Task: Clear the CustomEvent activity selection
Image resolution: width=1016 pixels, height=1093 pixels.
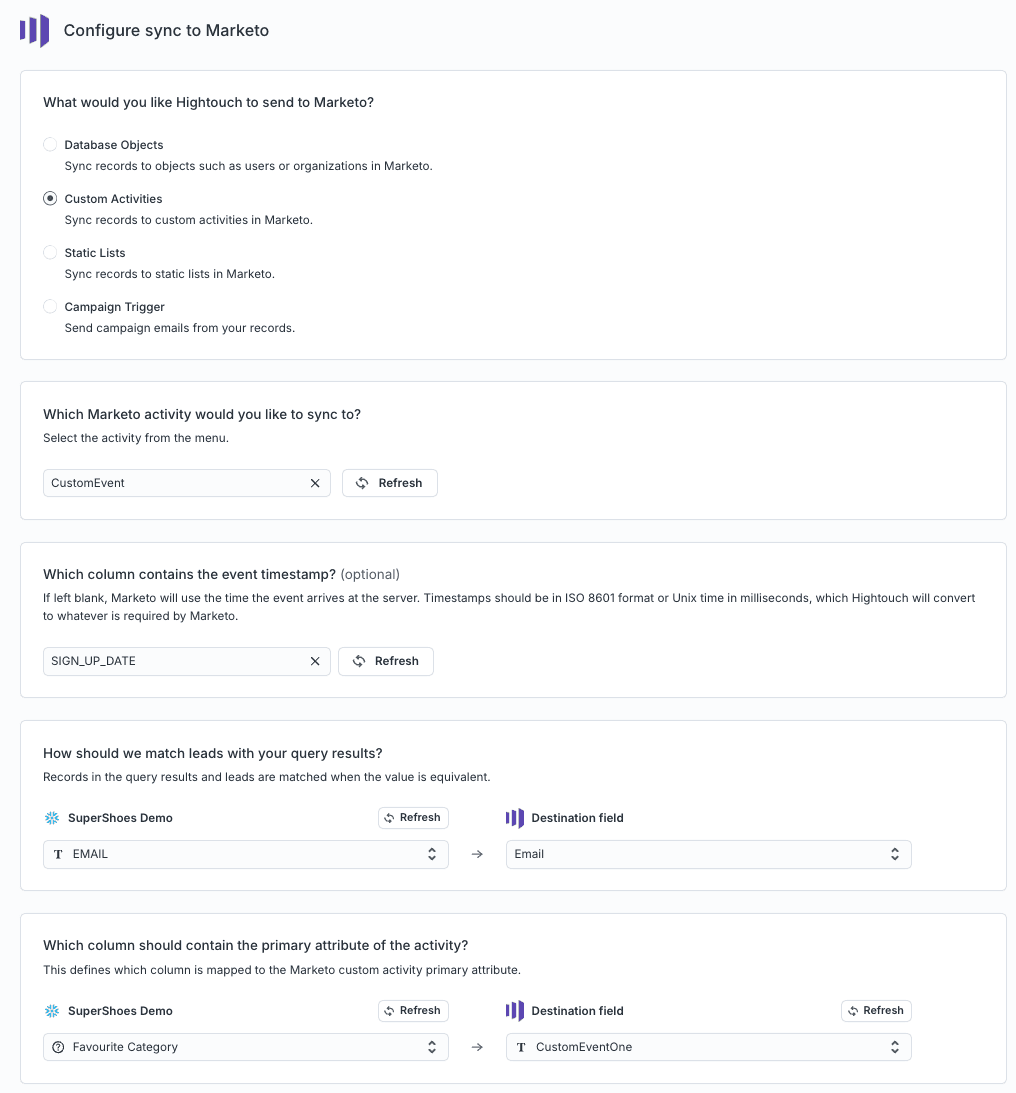Action: 315,483
